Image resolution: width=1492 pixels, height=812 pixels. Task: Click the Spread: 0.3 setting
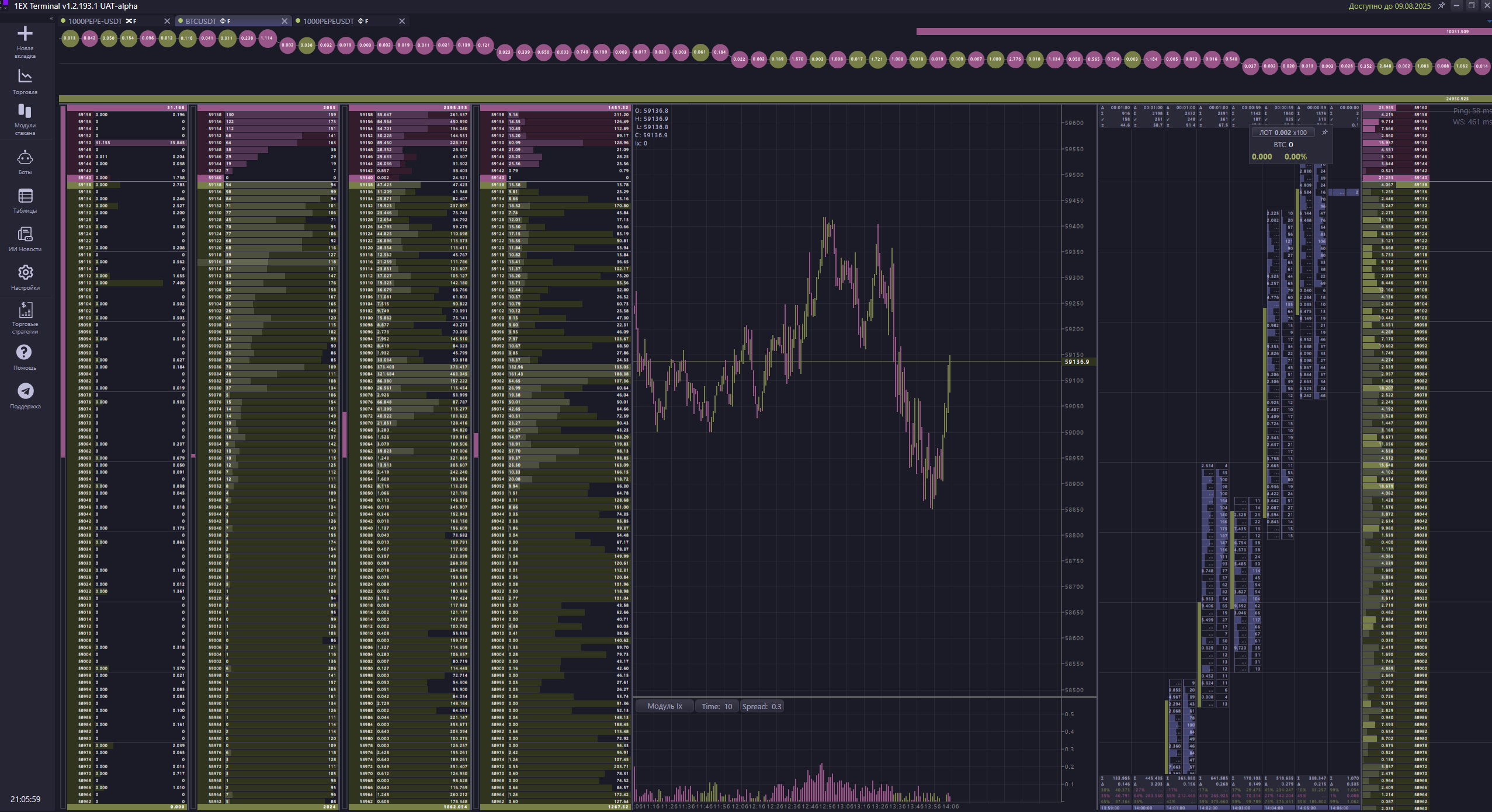pyautogui.click(x=761, y=706)
